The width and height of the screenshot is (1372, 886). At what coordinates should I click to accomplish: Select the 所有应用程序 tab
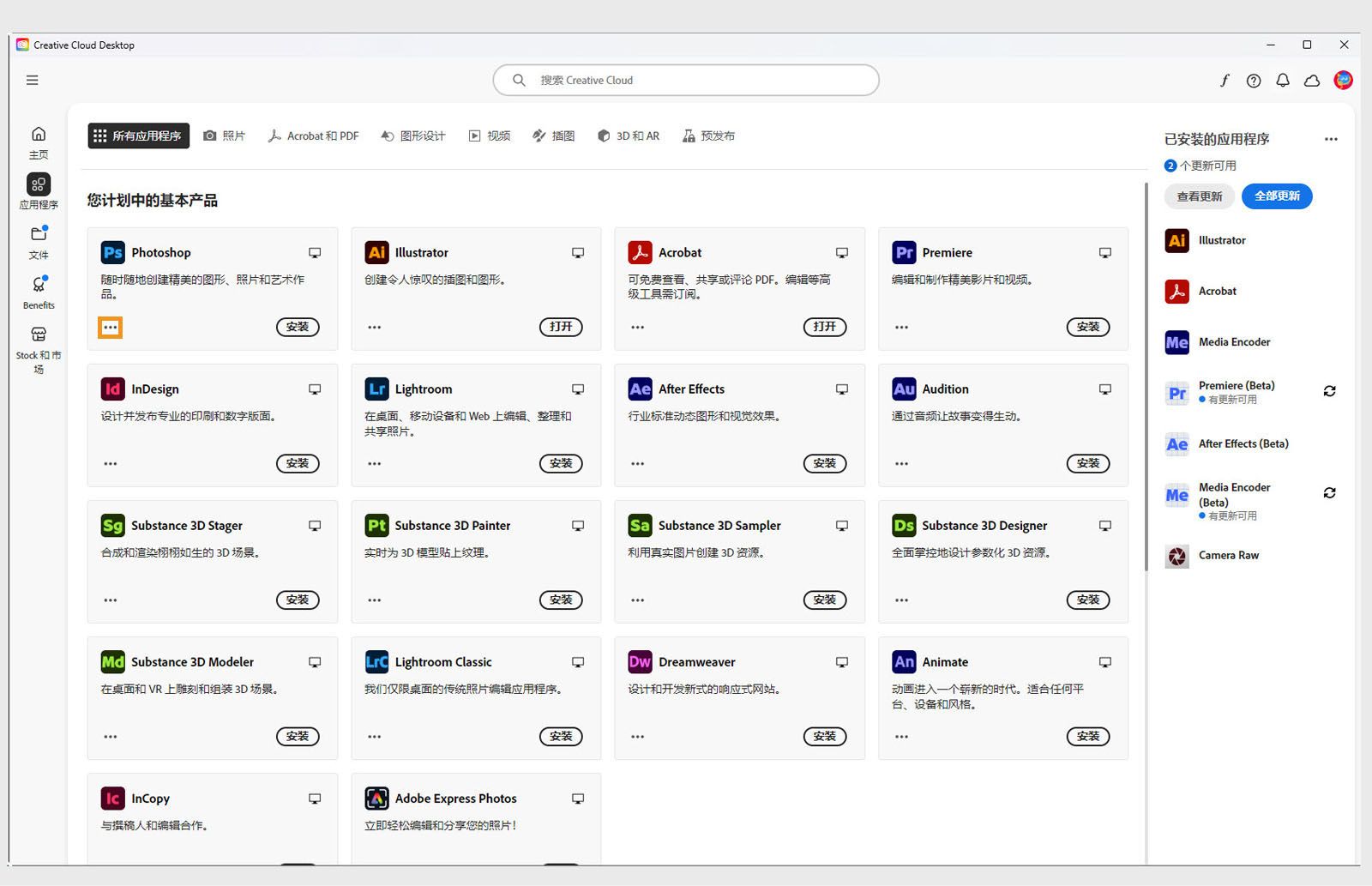[x=138, y=136]
